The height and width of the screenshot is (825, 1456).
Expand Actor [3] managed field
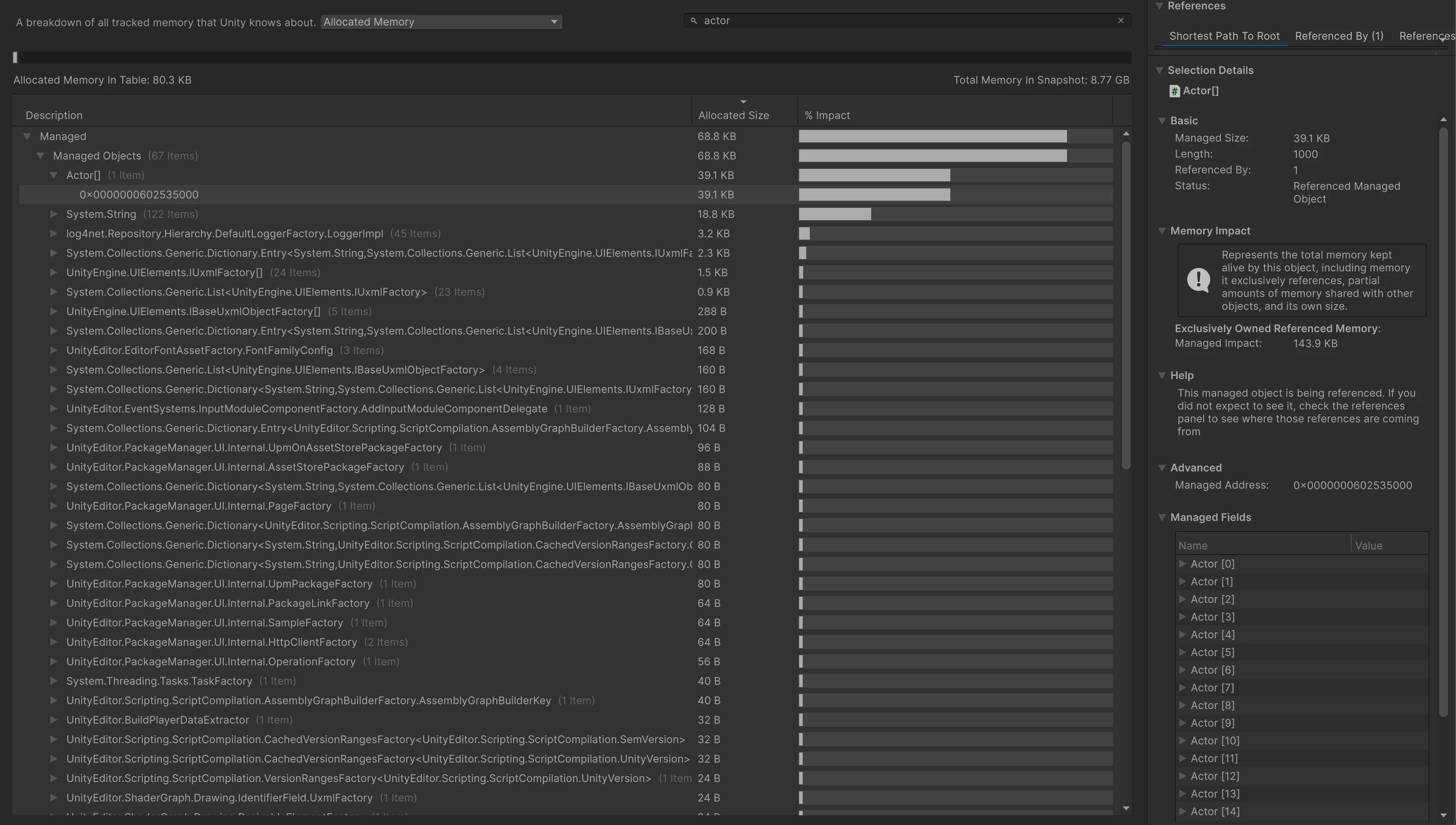pos(1182,617)
